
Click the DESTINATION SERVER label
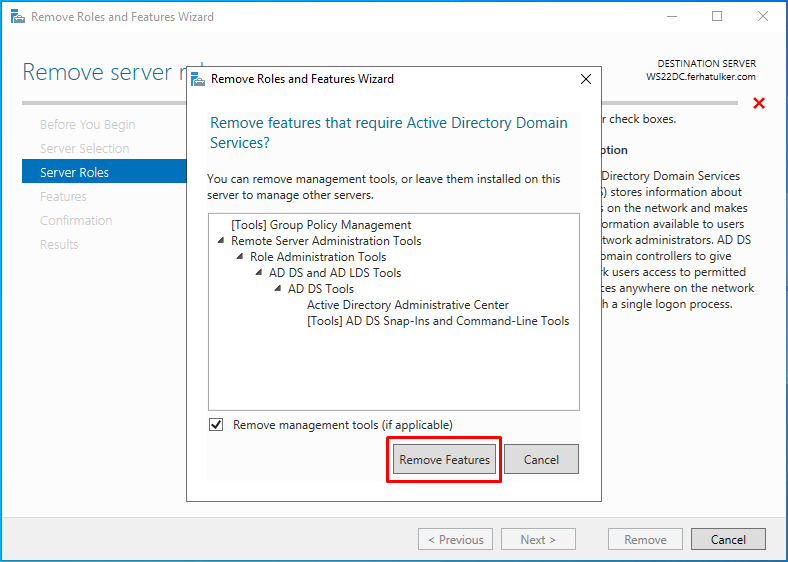click(707, 64)
